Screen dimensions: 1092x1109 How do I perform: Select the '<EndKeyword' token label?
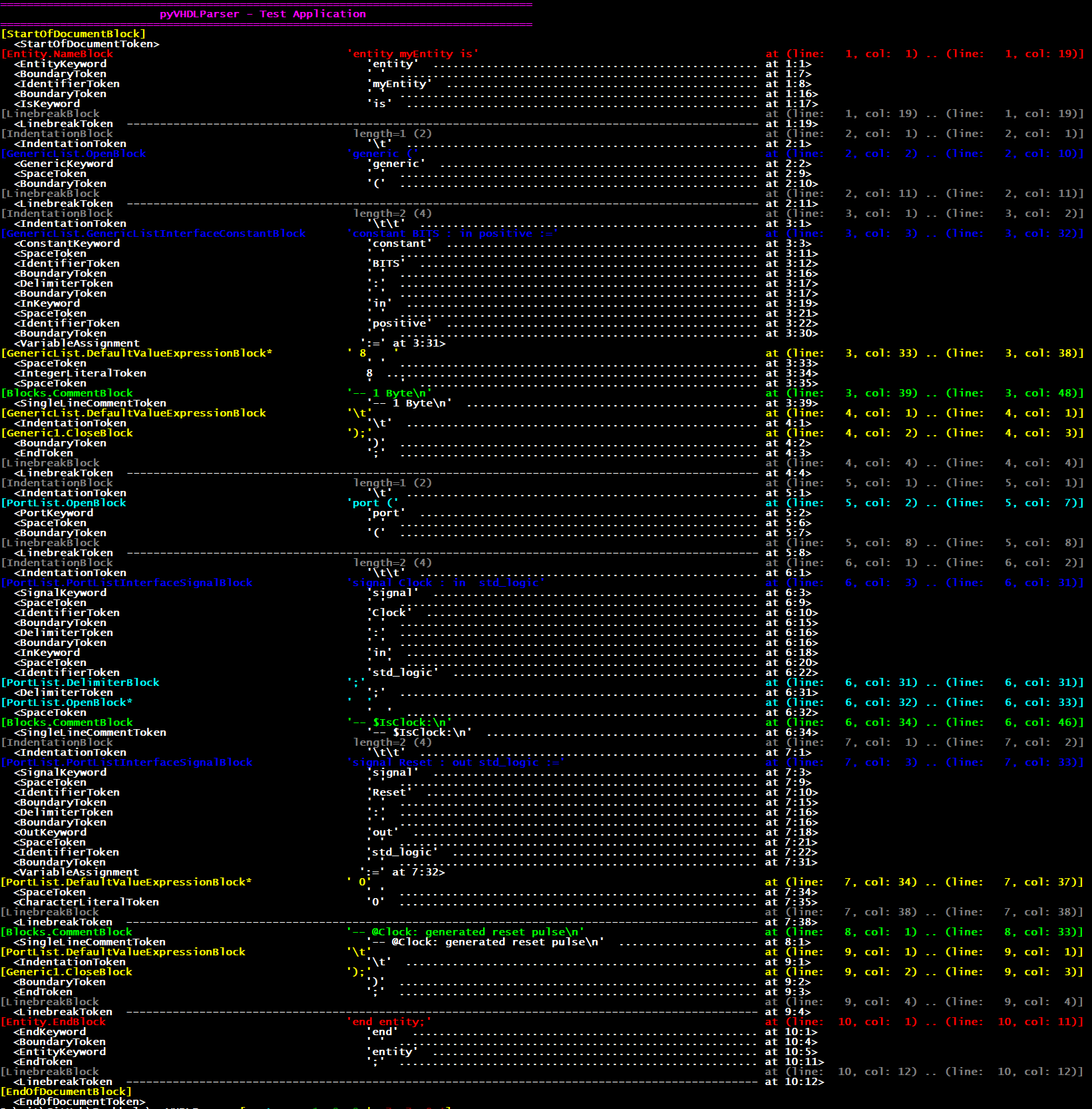50,1032
